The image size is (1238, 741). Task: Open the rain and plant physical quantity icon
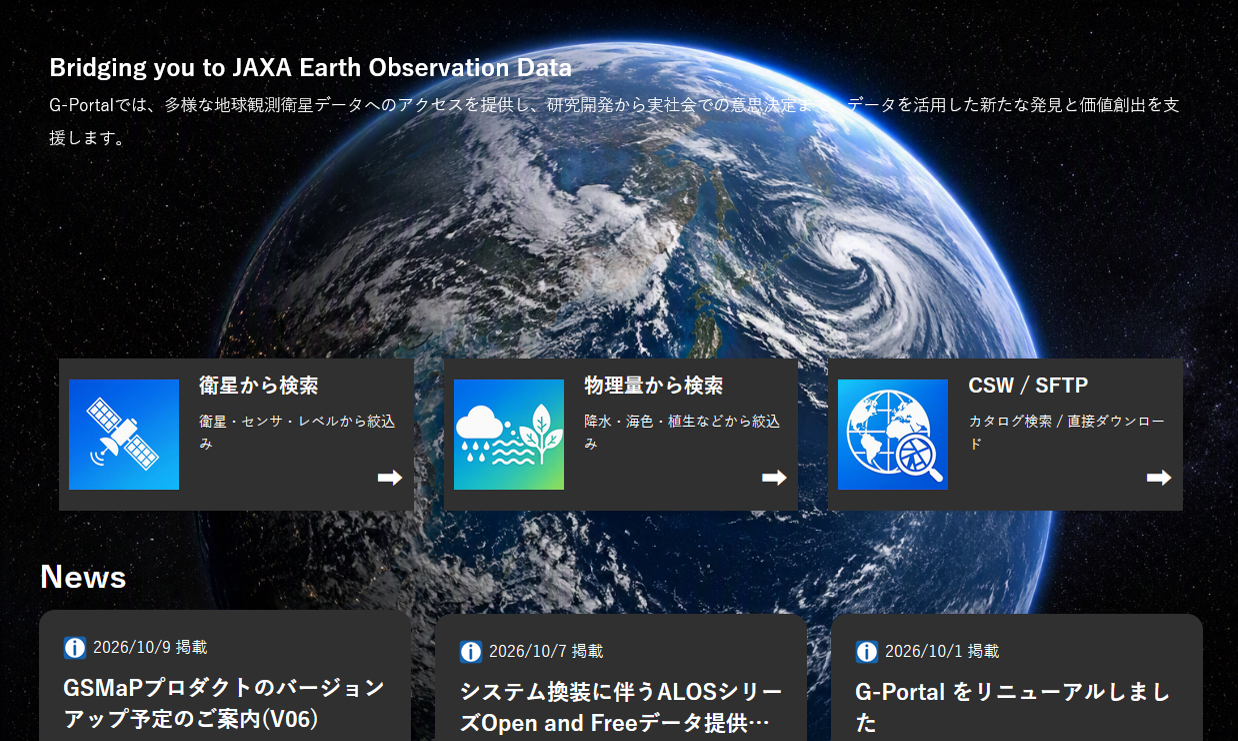point(509,435)
